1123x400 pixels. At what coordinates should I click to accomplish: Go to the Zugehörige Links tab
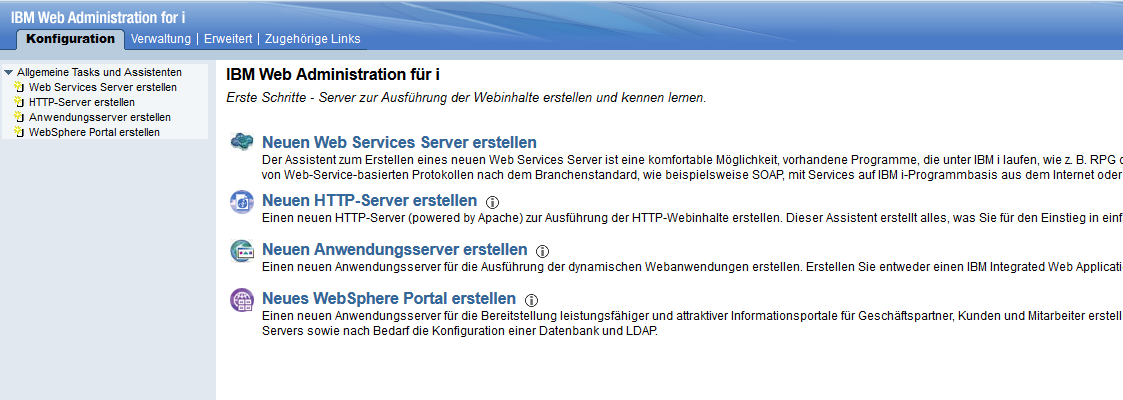(x=312, y=39)
